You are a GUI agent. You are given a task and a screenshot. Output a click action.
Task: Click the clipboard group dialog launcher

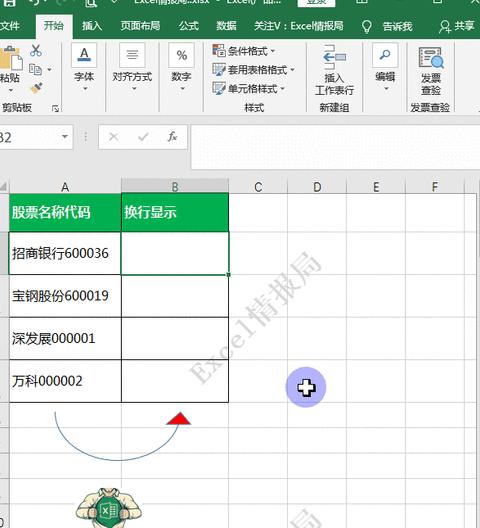coord(56,108)
